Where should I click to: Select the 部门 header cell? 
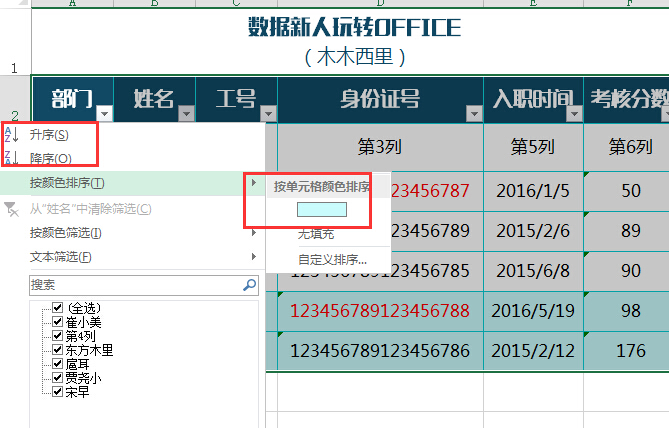click(73, 100)
